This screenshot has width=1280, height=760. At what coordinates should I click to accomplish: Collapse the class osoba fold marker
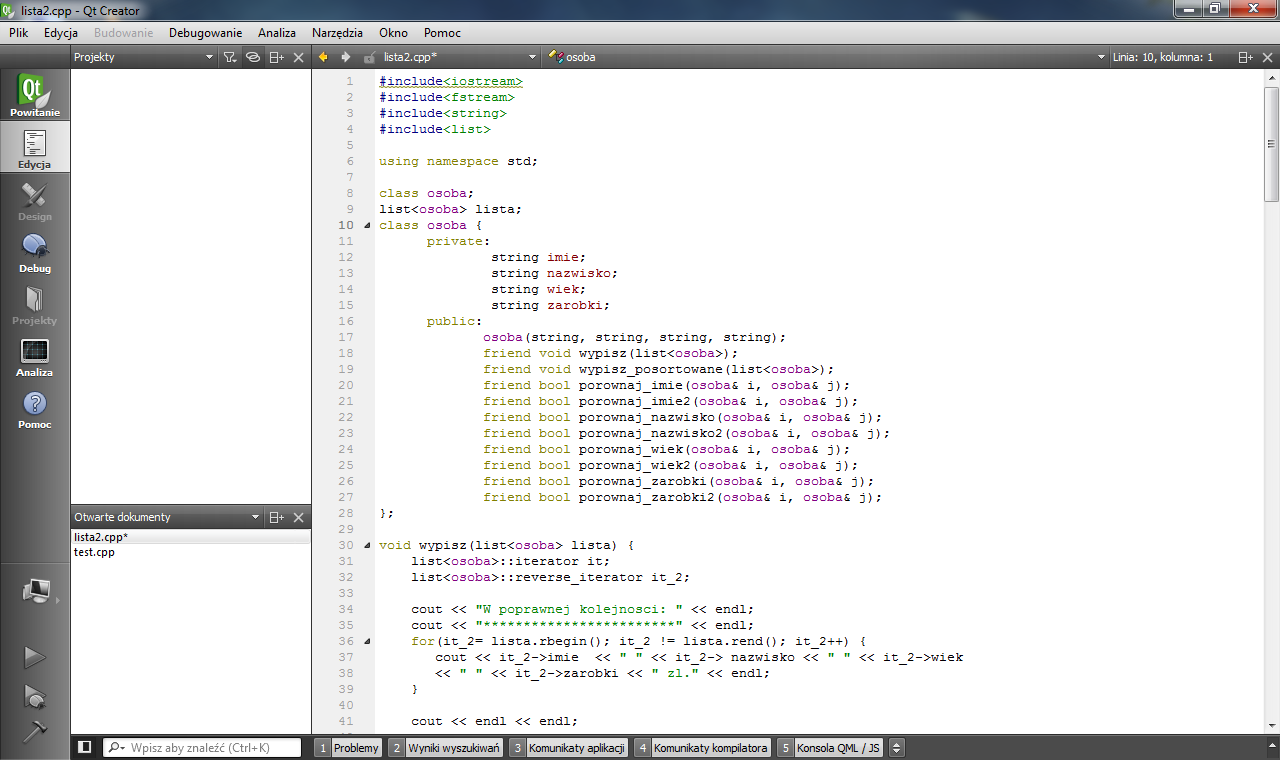click(x=365, y=225)
